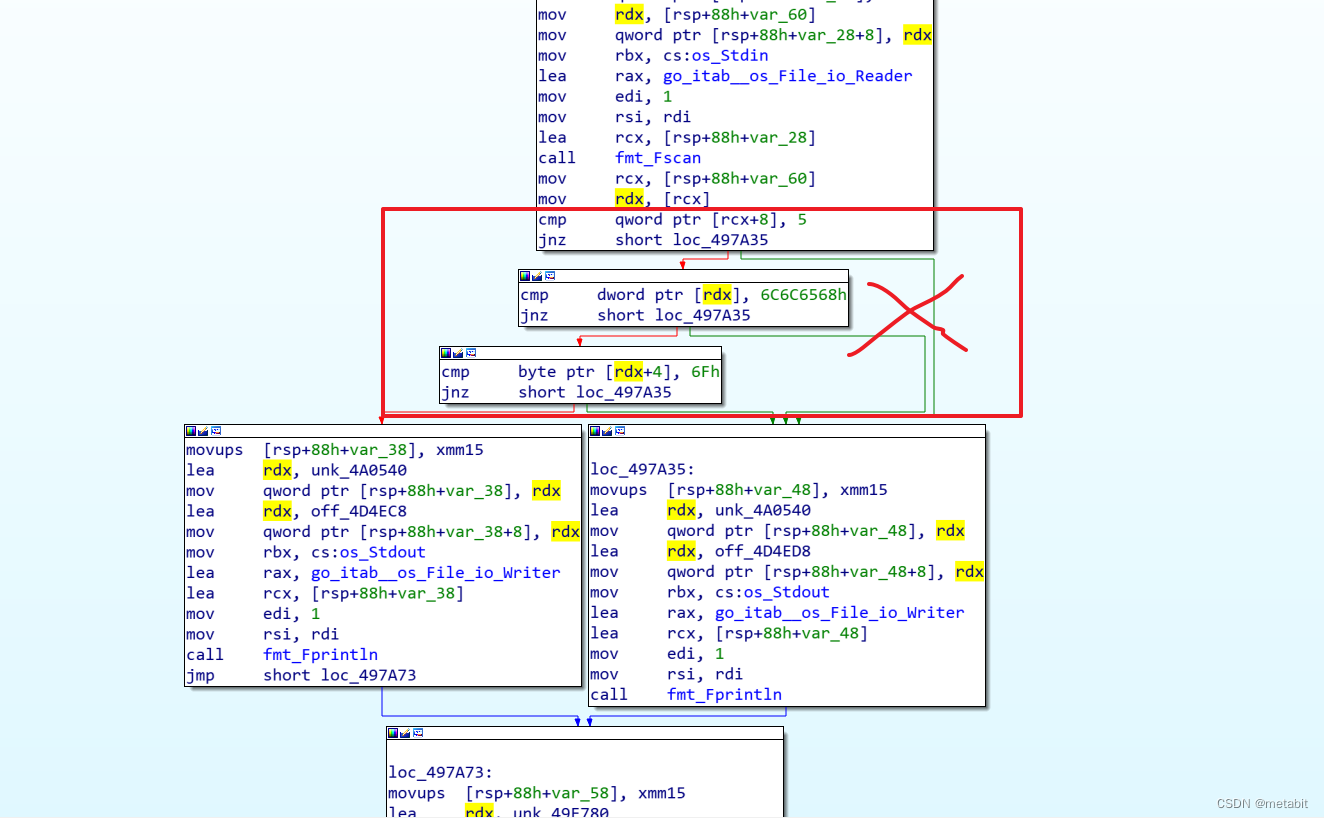
Task: Click group nodes icon on loc_497A35 block
Action: pos(619,431)
